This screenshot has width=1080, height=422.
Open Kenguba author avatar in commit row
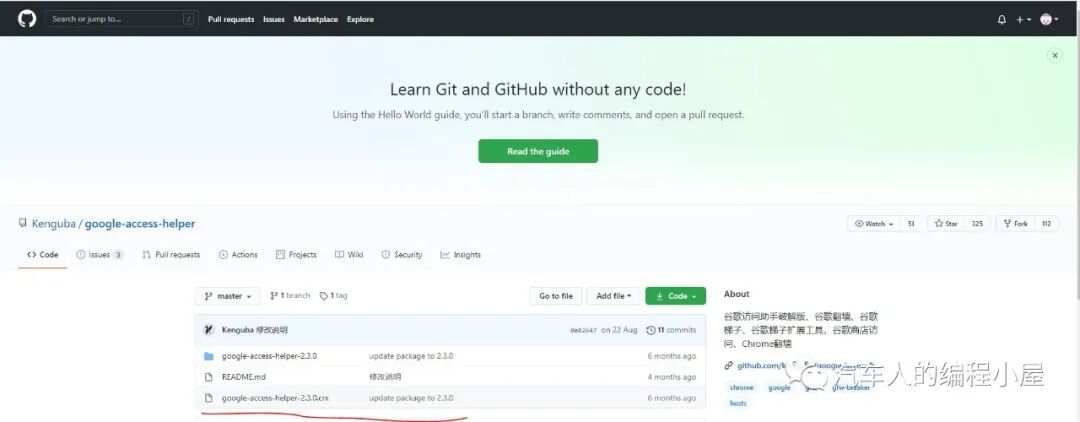(x=209, y=330)
